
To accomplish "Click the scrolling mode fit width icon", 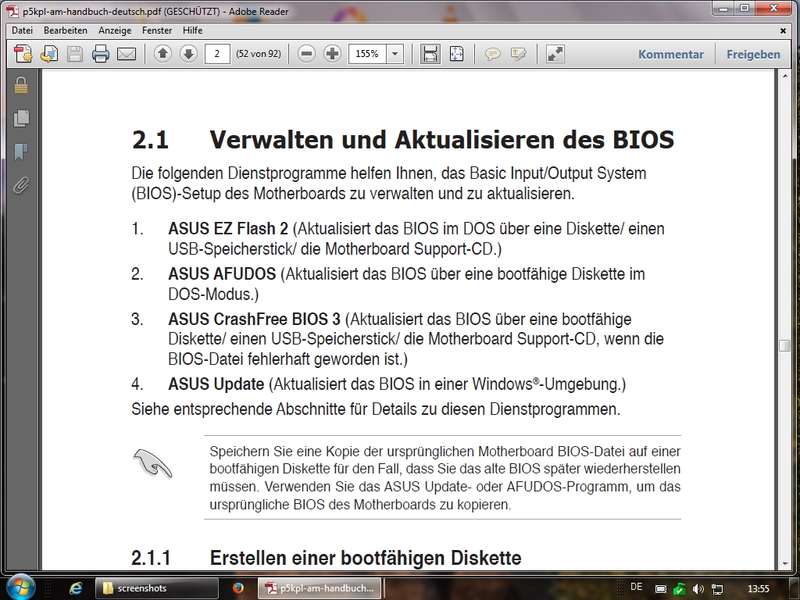I will pyautogui.click(x=430, y=54).
